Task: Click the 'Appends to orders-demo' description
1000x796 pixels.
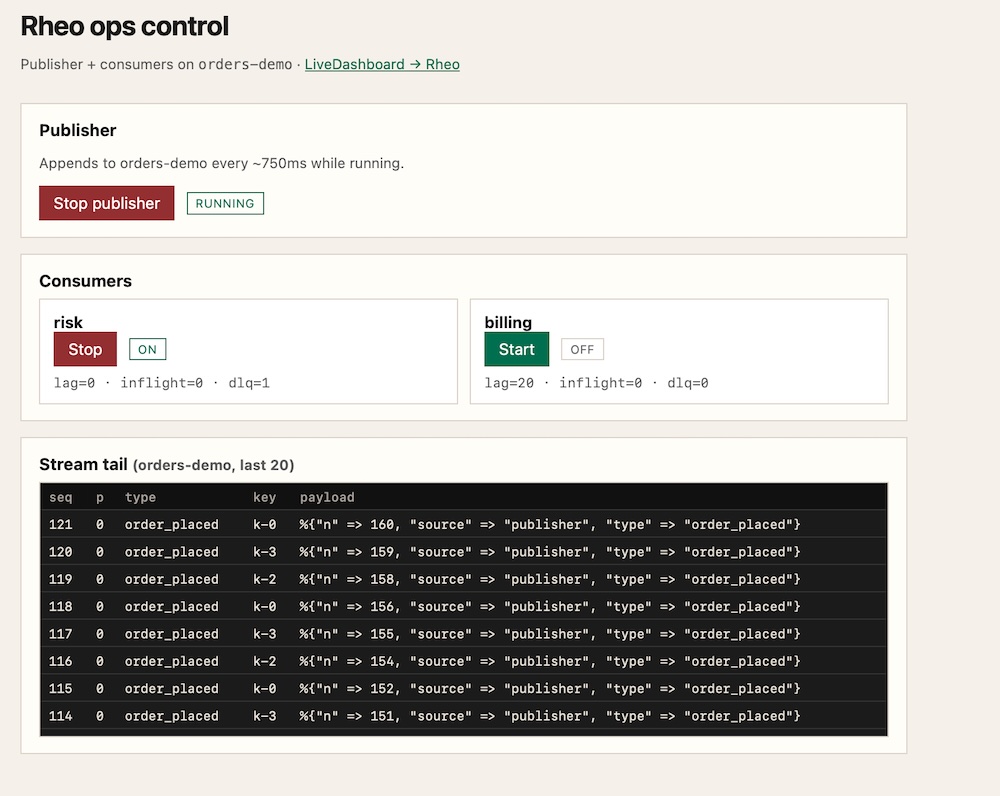Action: click(x=221, y=163)
